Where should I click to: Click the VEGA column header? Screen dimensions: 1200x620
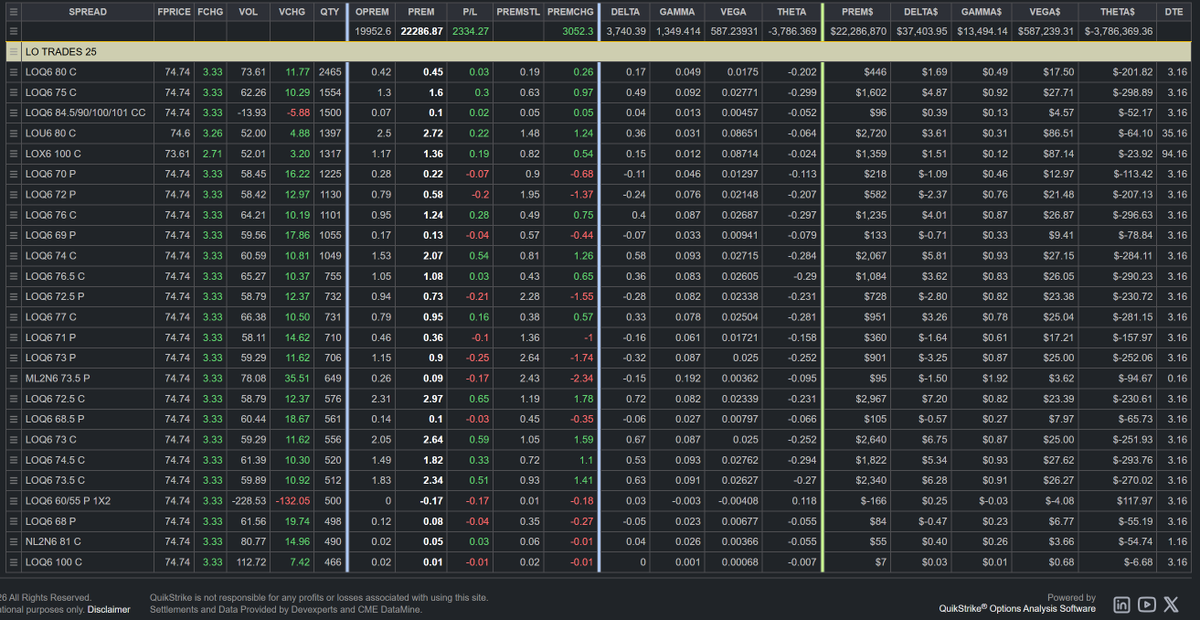(x=732, y=11)
